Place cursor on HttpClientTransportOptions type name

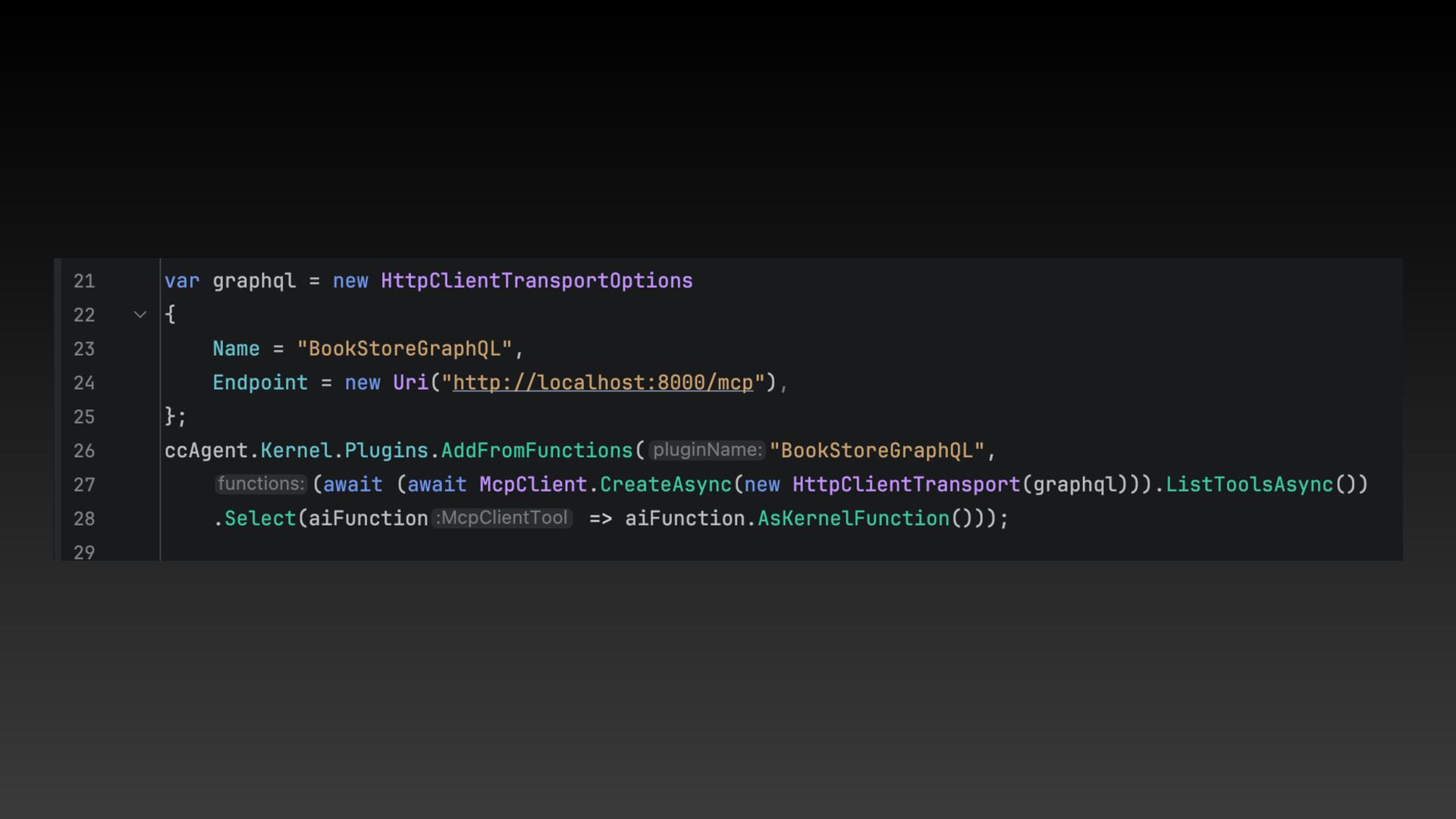coord(536,281)
